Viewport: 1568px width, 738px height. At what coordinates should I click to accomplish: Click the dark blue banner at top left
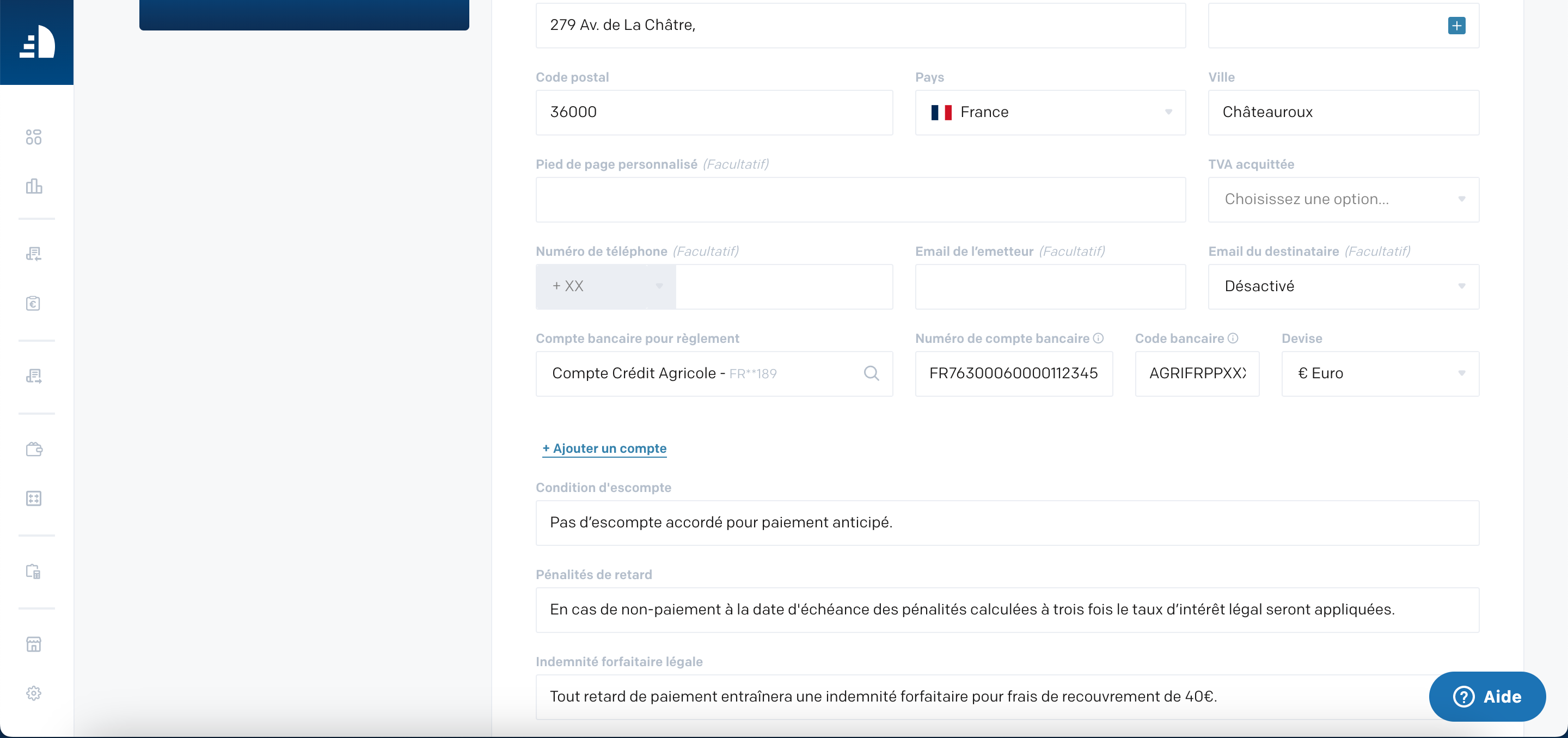[x=304, y=15]
